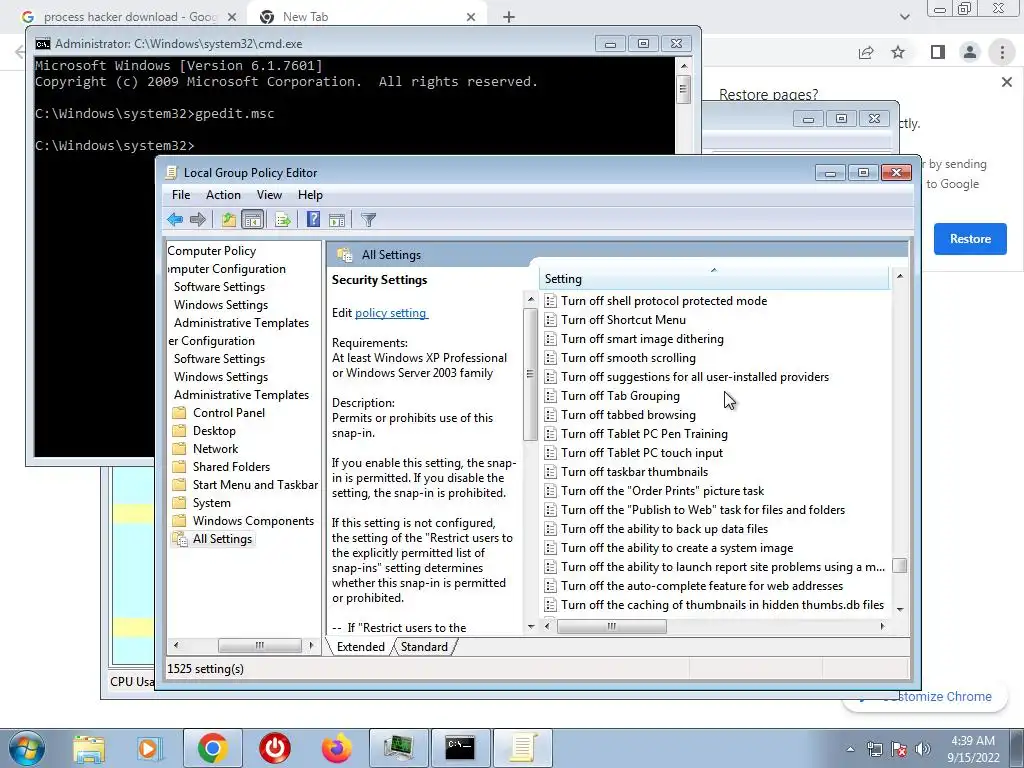Click settings list vertical scrollbar up arrow
Viewport: 1024px width, 768px height.
[x=900, y=276]
